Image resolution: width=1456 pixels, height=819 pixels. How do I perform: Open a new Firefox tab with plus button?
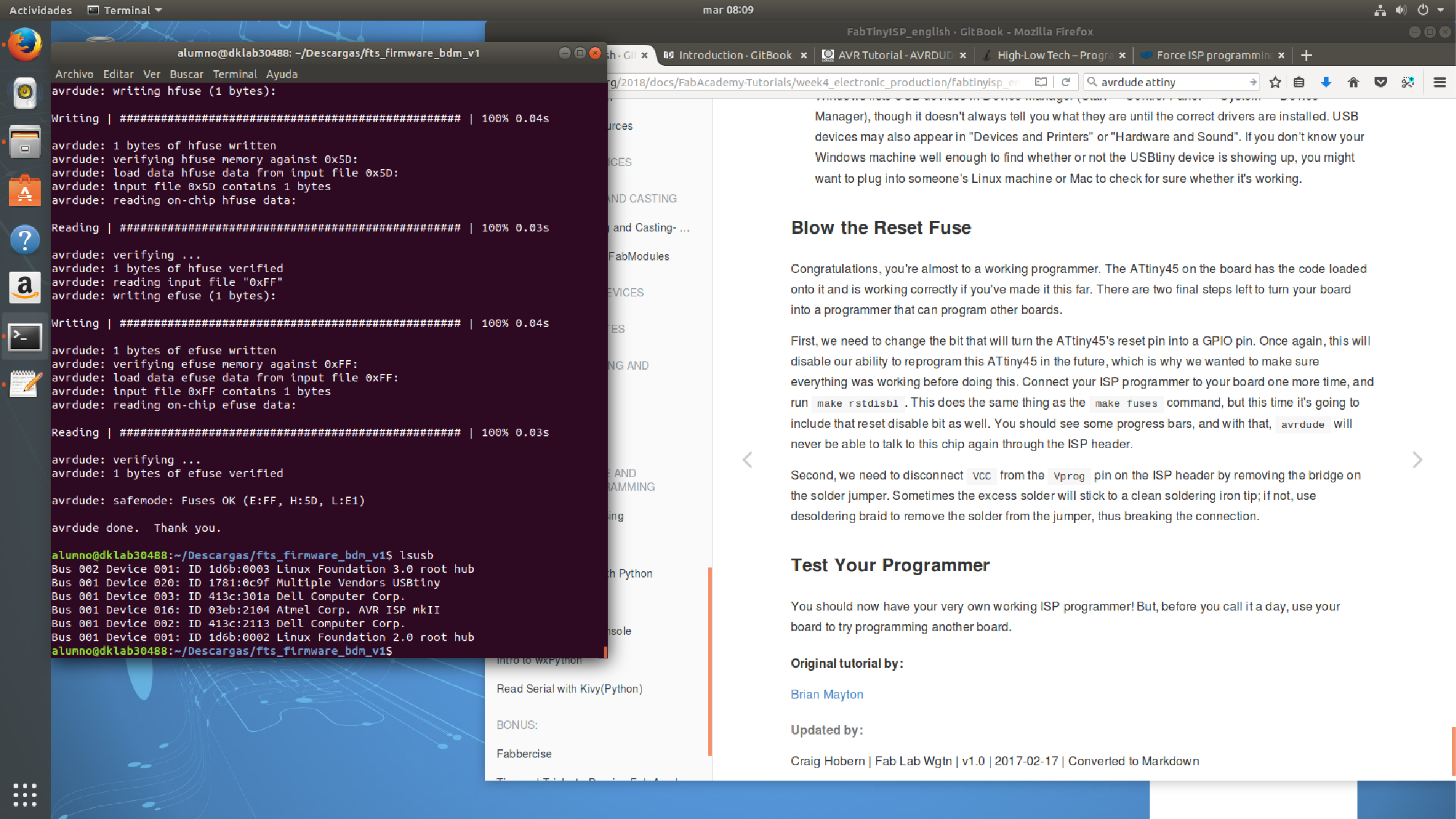[1306, 55]
